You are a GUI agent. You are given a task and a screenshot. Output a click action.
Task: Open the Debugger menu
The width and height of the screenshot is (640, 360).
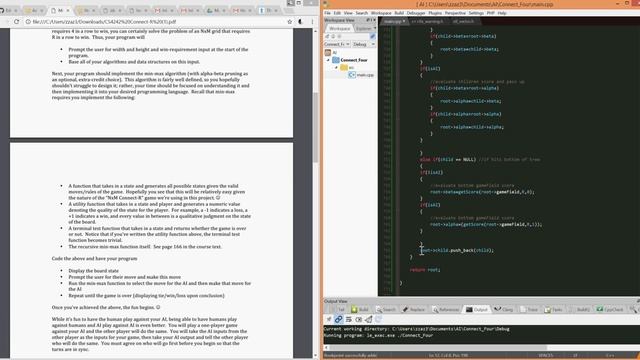(x=416, y=13)
